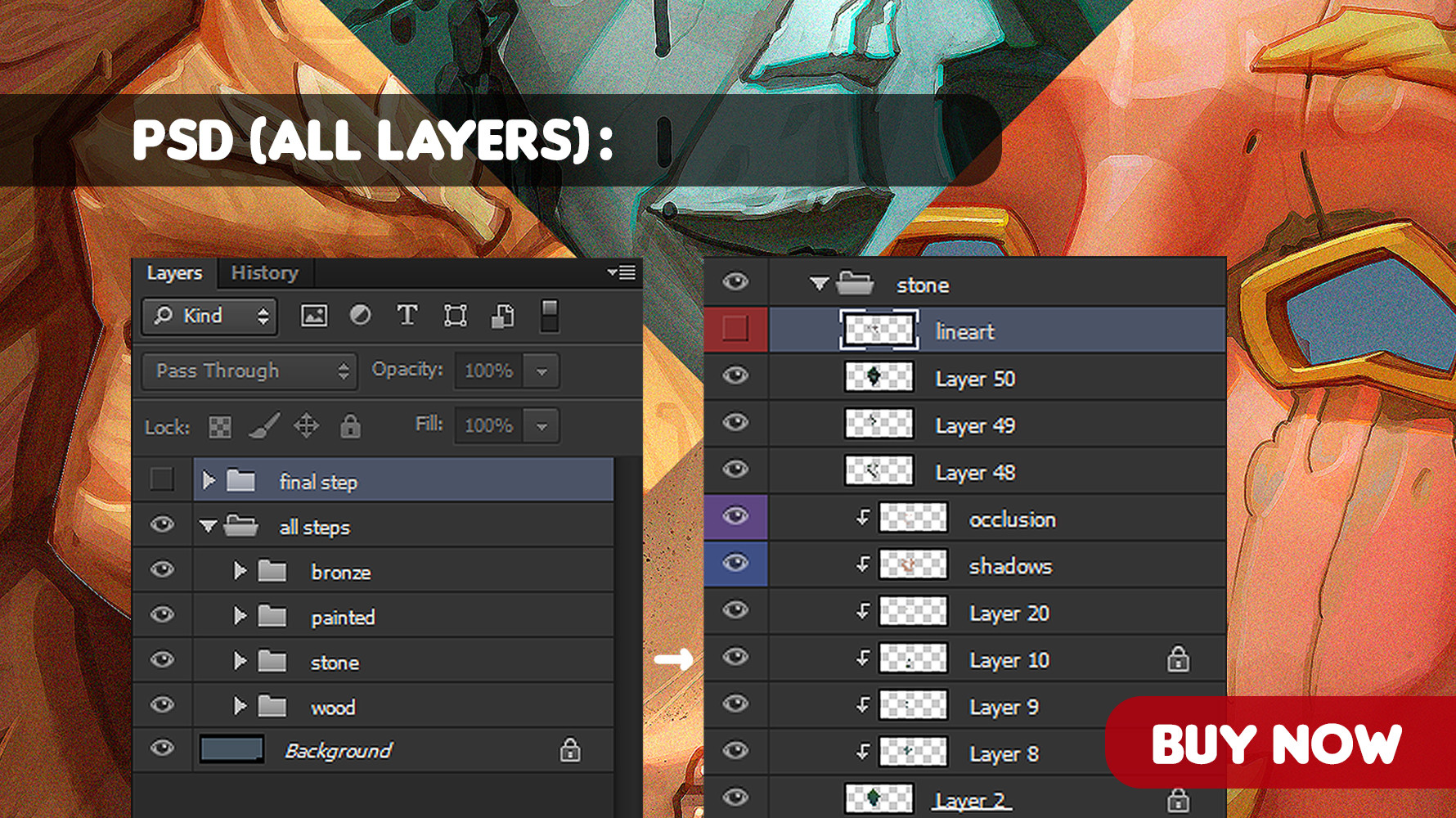Click clipping mask arrow on shadows layer

click(x=863, y=564)
